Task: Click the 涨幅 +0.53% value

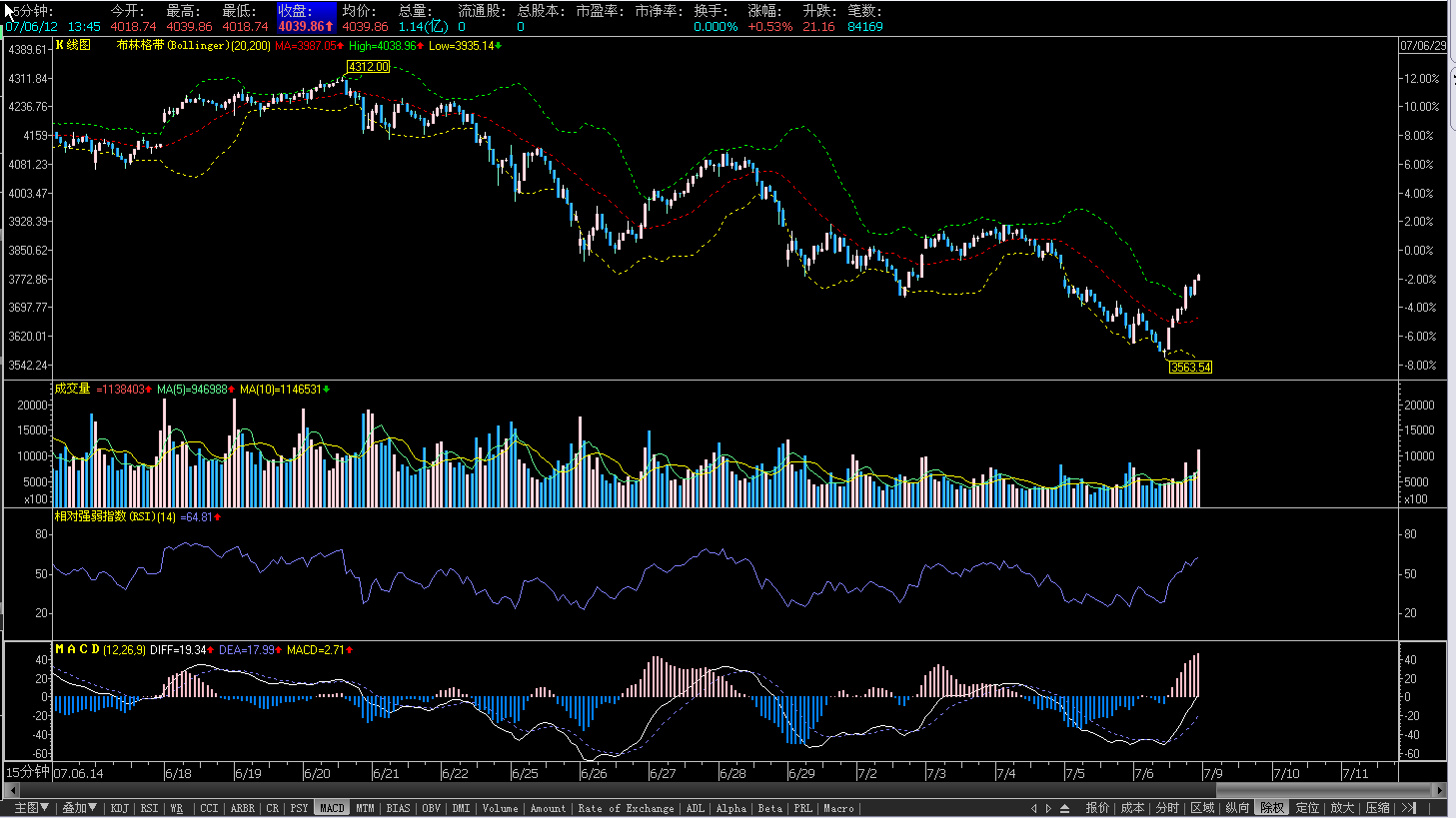Action: pyautogui.click(x=769, y=27)
